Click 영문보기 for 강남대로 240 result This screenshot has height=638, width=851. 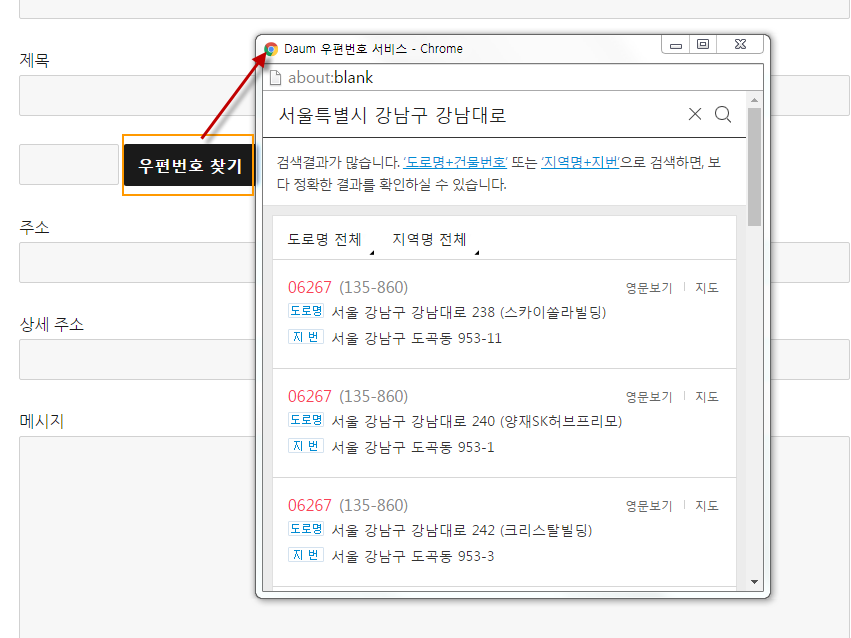point(649,397)
